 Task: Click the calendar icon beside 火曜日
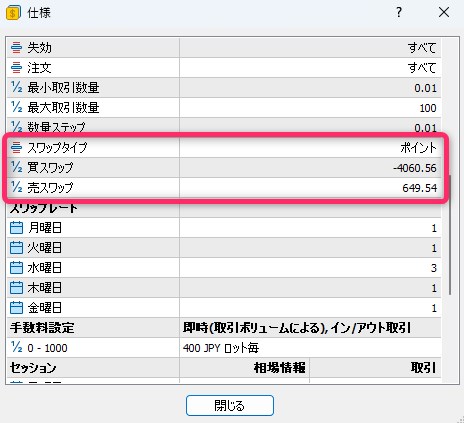click(x=16, y=248)
